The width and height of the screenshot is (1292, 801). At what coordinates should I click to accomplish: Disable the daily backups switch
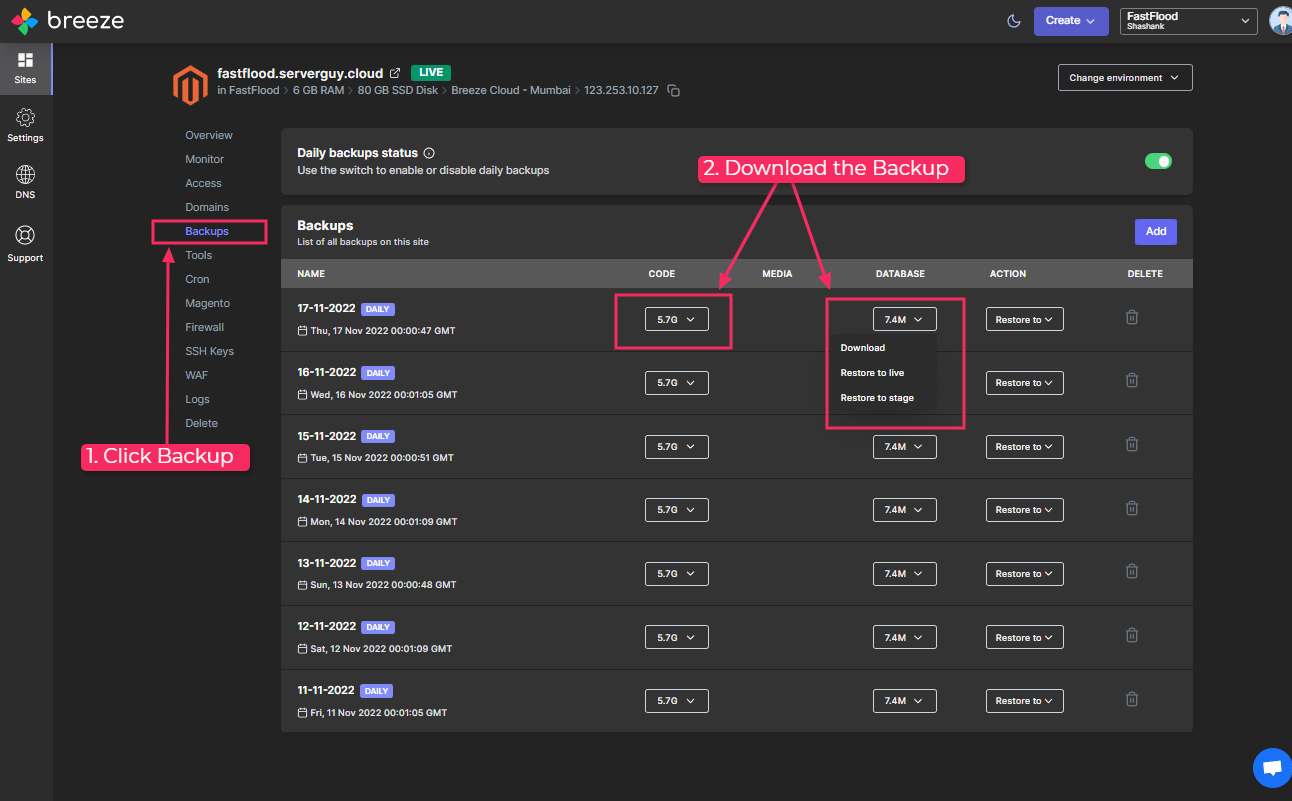click(x=1158, y=161)
